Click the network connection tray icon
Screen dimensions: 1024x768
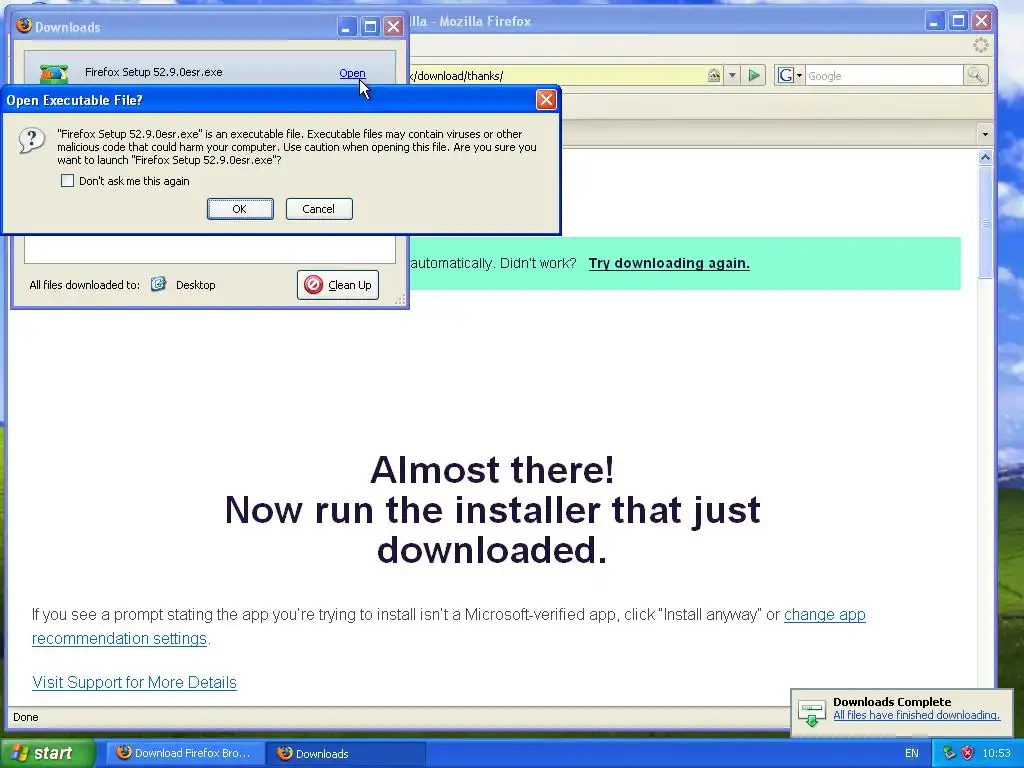tap(949, 753)
